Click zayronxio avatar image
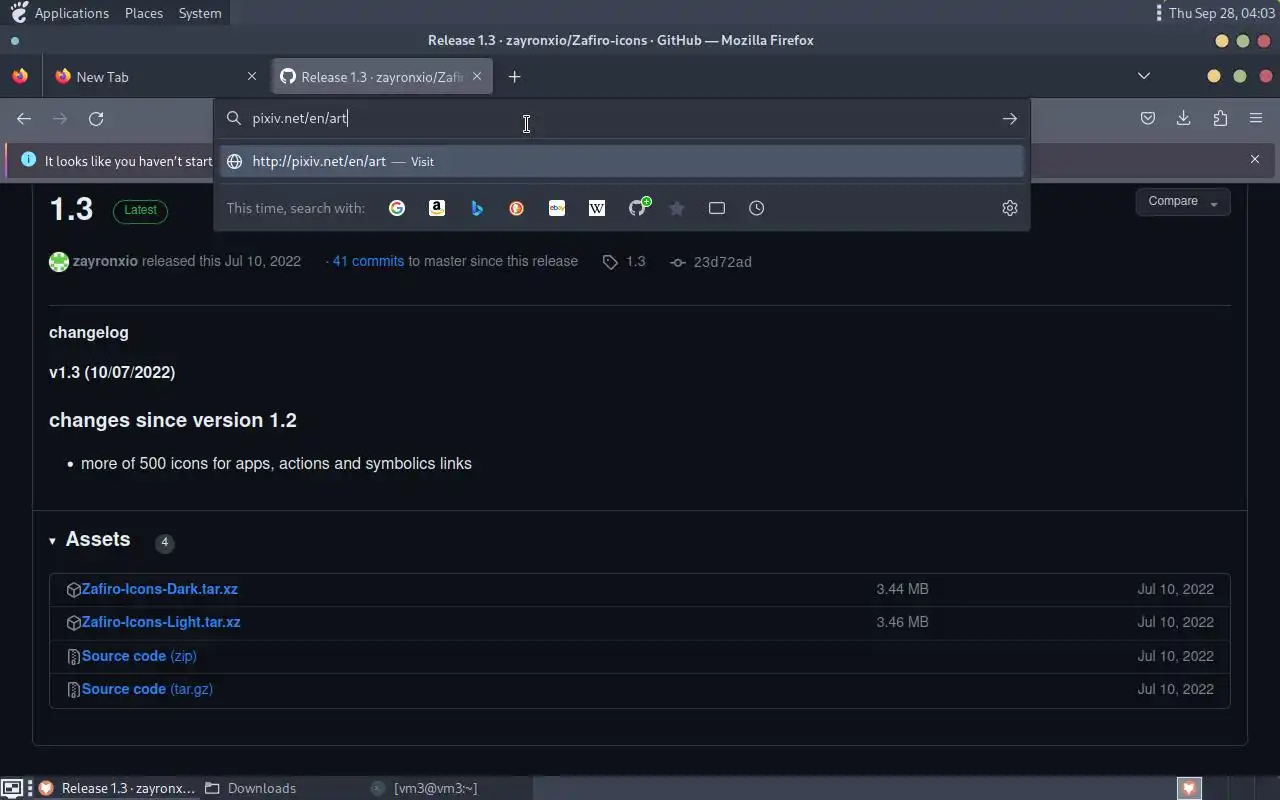This screenshot has height=800, width=1280. 59,262
